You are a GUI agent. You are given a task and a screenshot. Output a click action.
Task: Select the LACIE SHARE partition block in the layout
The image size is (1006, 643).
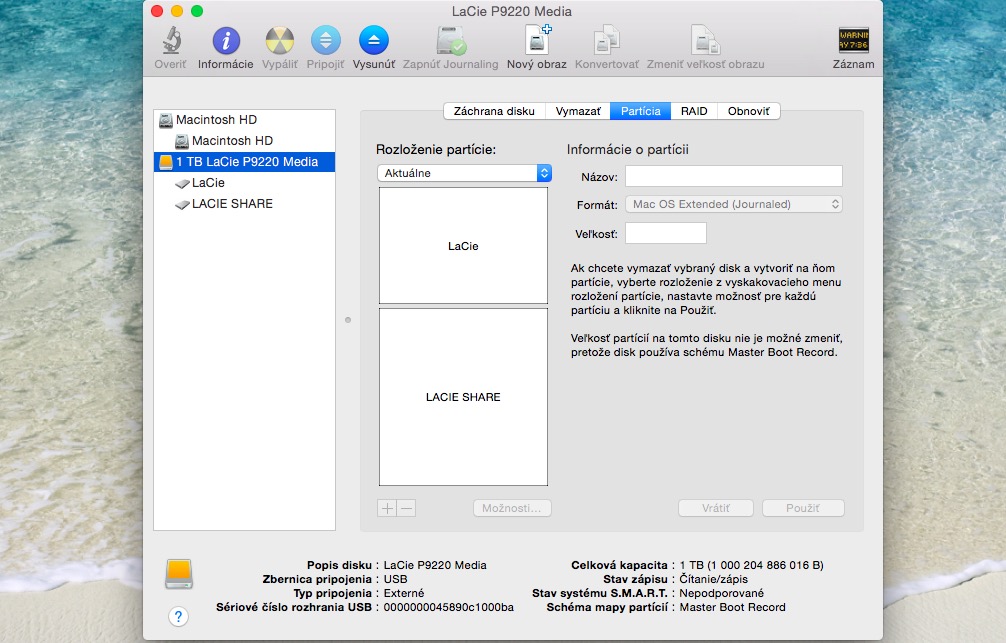coord(463,397)
